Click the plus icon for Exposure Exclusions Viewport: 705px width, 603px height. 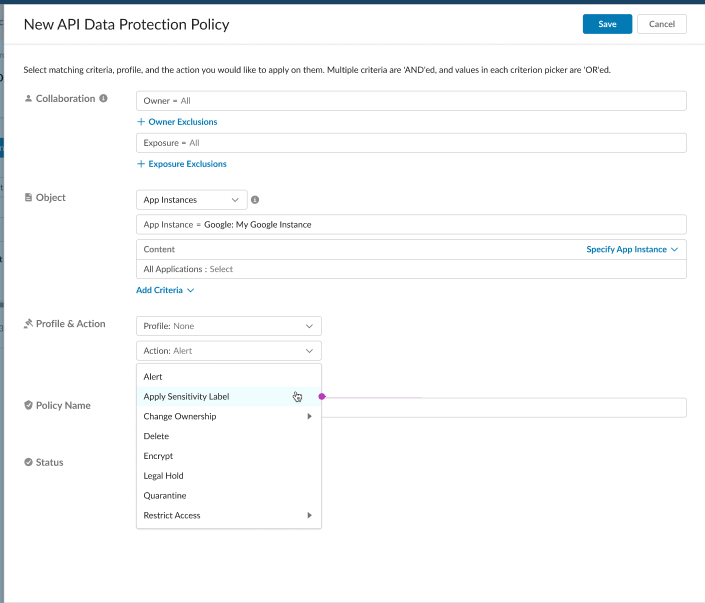click(141, 164)
